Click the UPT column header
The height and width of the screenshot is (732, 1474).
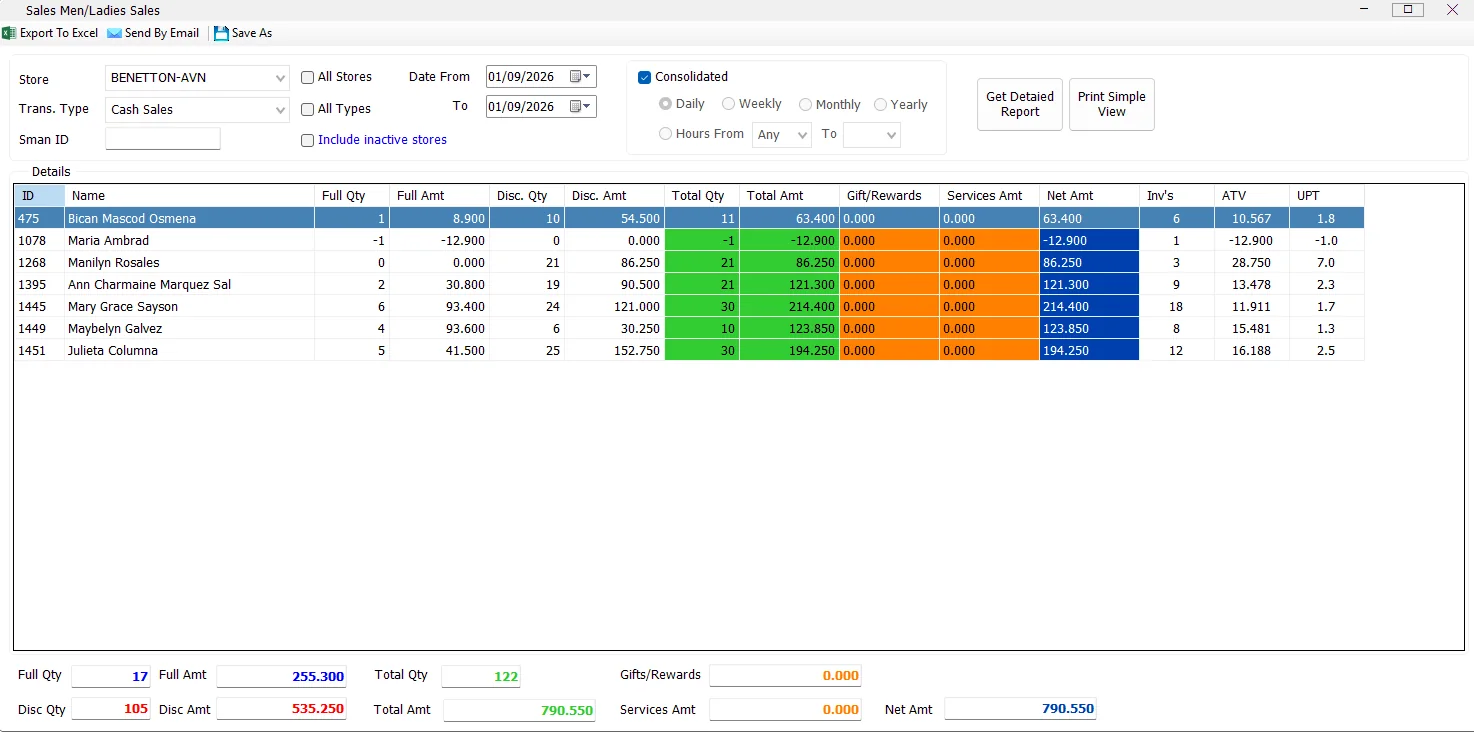click(x=1327, y=196)
